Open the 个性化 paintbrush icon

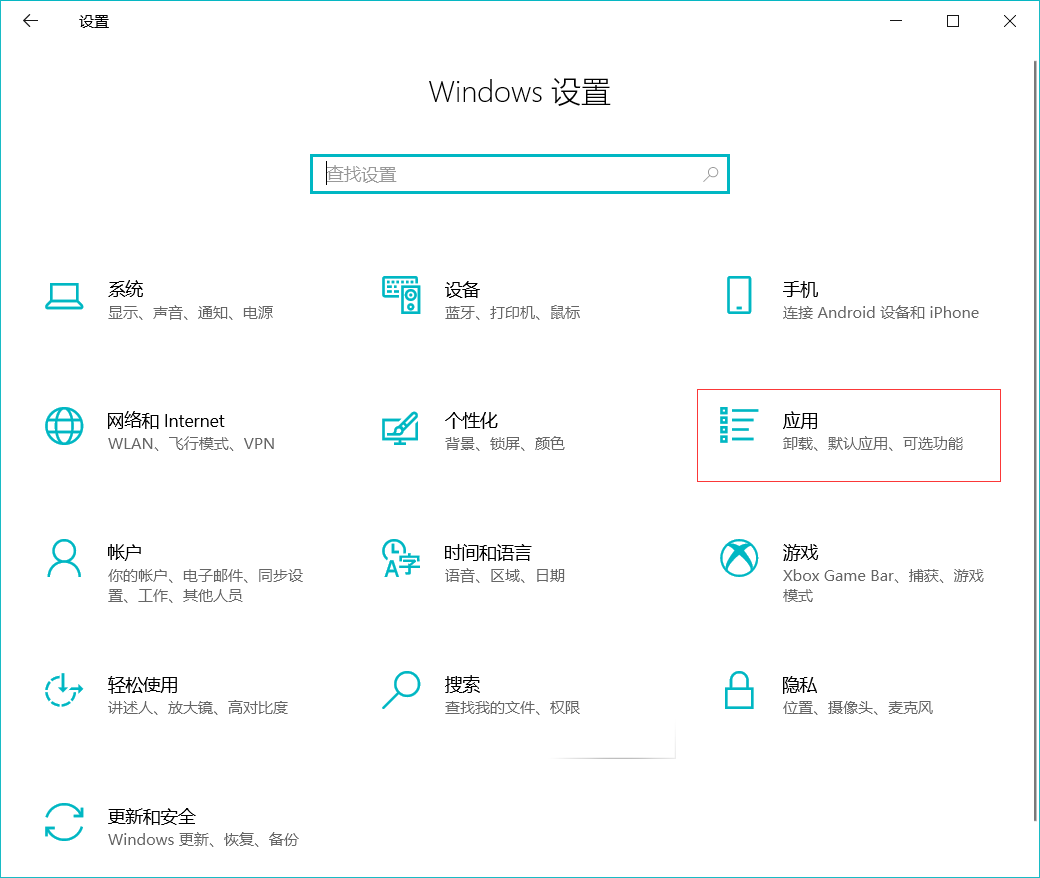point(401,428)
